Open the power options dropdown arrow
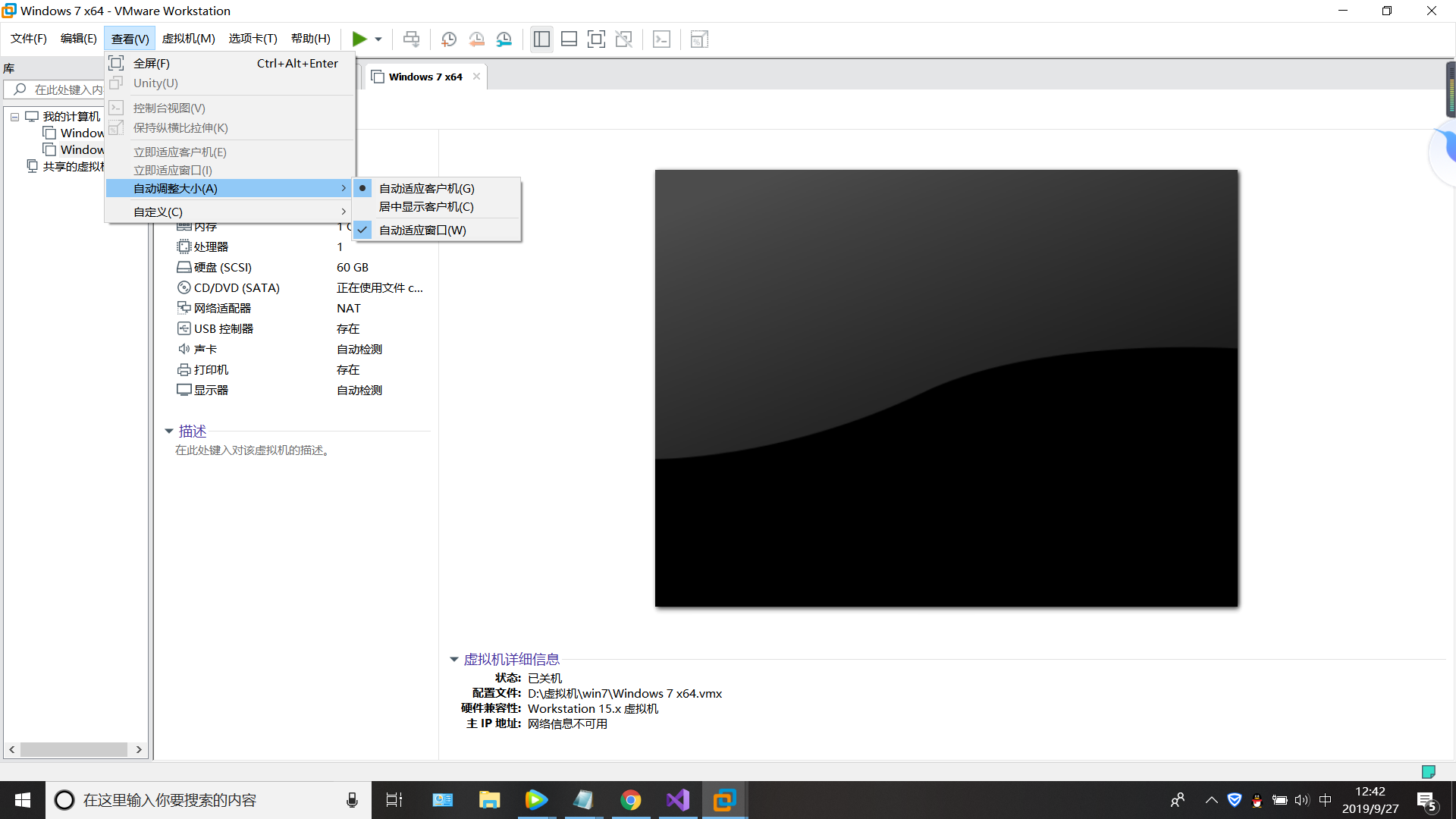 [378, 39]
